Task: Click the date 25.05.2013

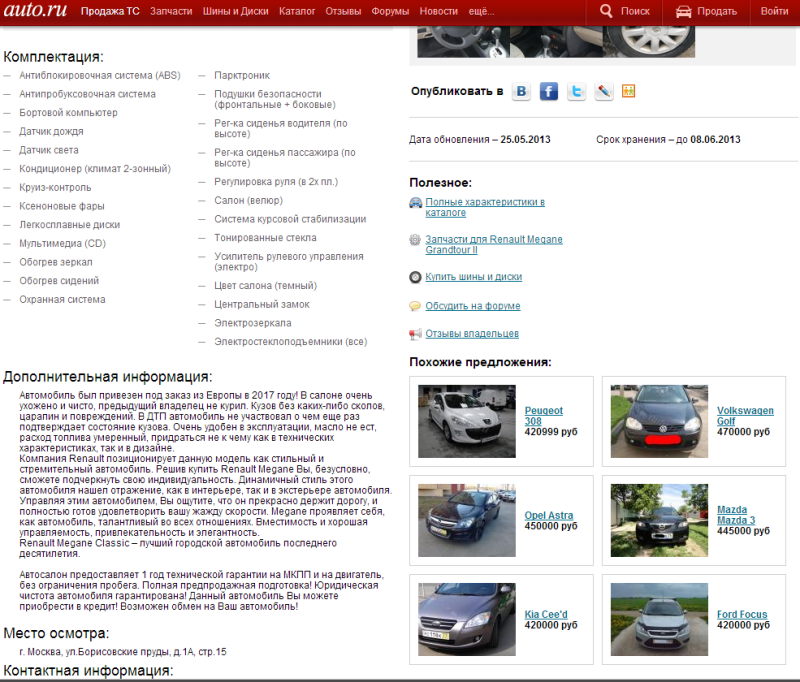Action: click(525, 140)
